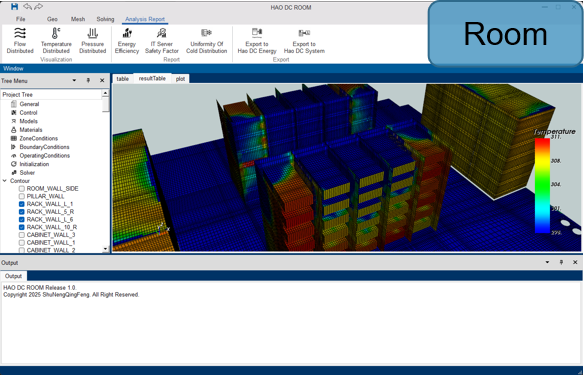This screenshot has width=584, height=376.
Task: Click the Temperature color legend bar
Action: click(x=542, y=185)
